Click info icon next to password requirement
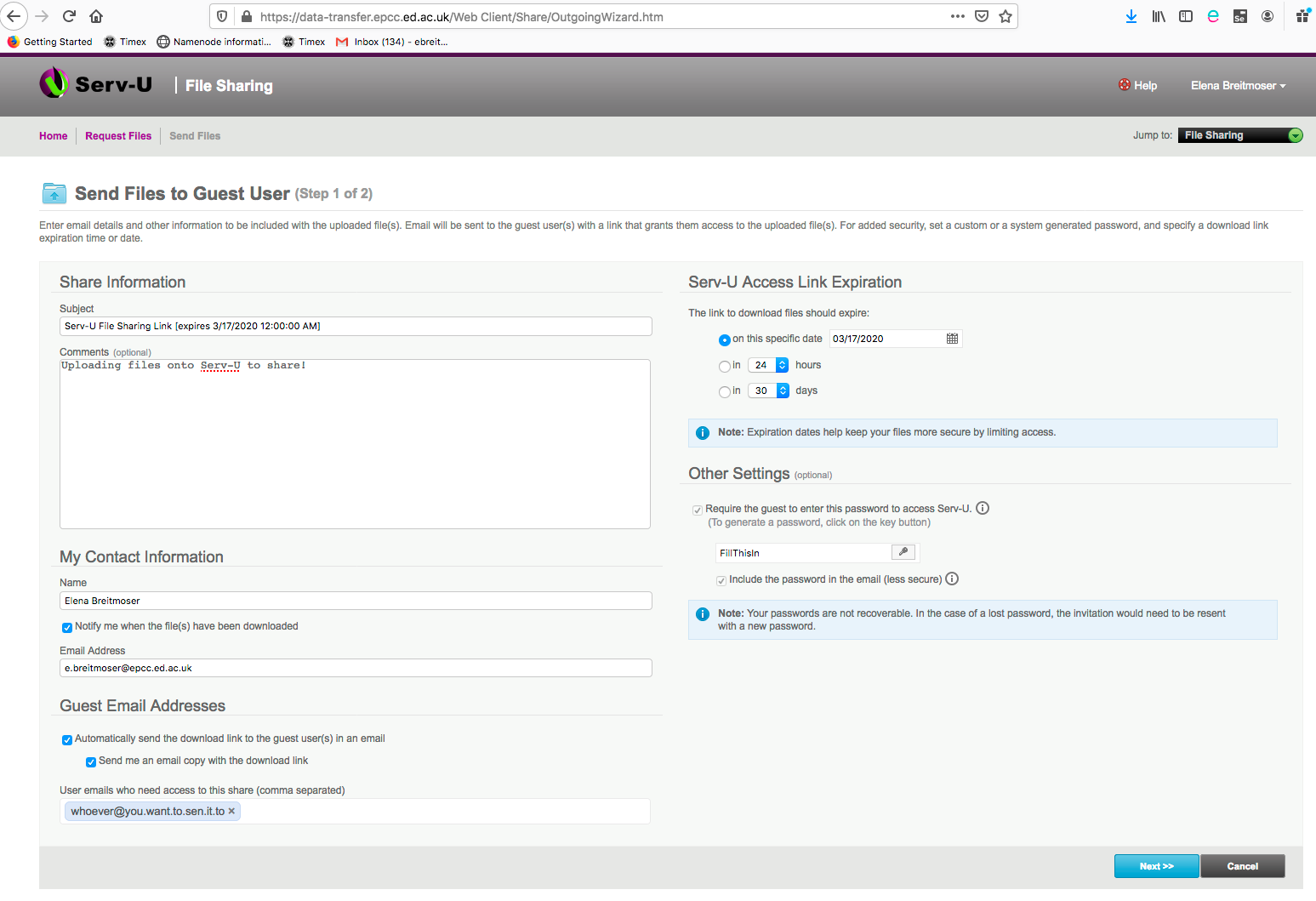Viewport: 1316px width, 901px height. pyautogui.click(x=983, y=509)
